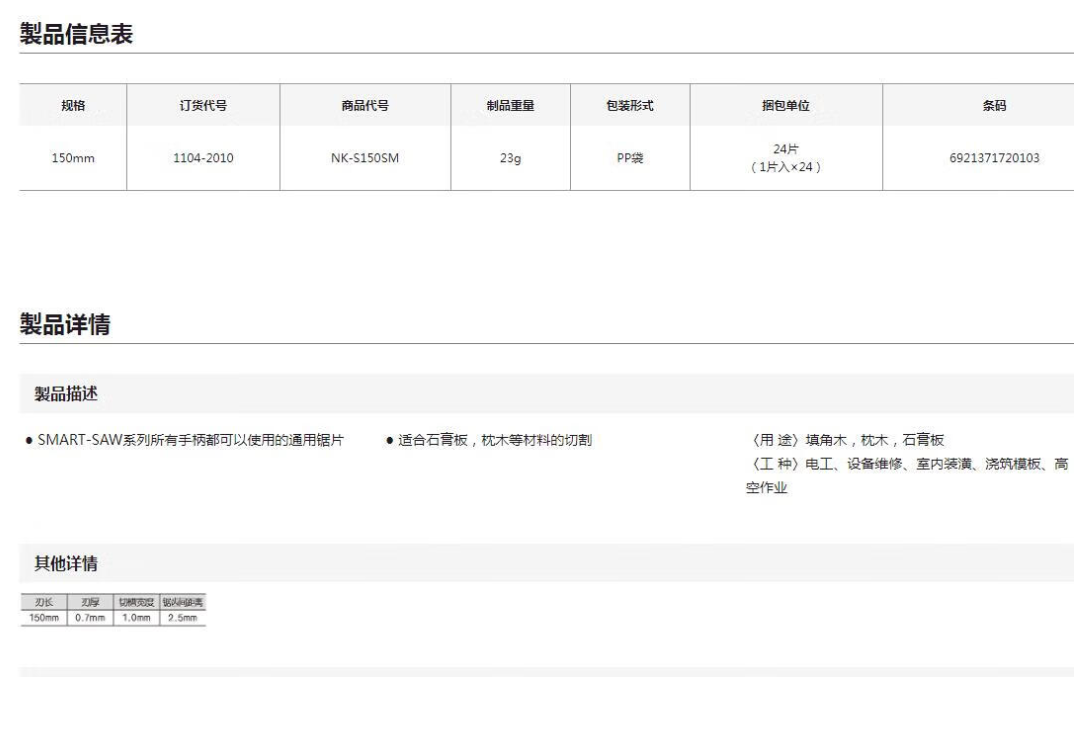Click the 商品代号 column header
Image resolution: width=1086 pixels, height=742 pixels.
[x=365, y=106]
